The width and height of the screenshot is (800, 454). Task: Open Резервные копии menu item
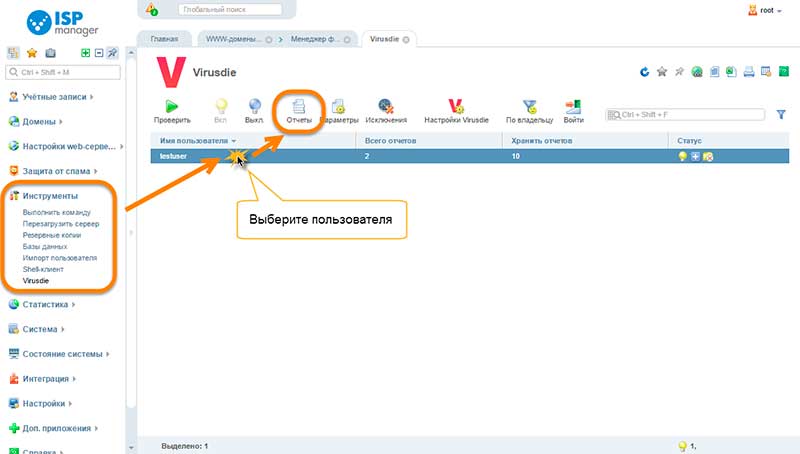52,235
